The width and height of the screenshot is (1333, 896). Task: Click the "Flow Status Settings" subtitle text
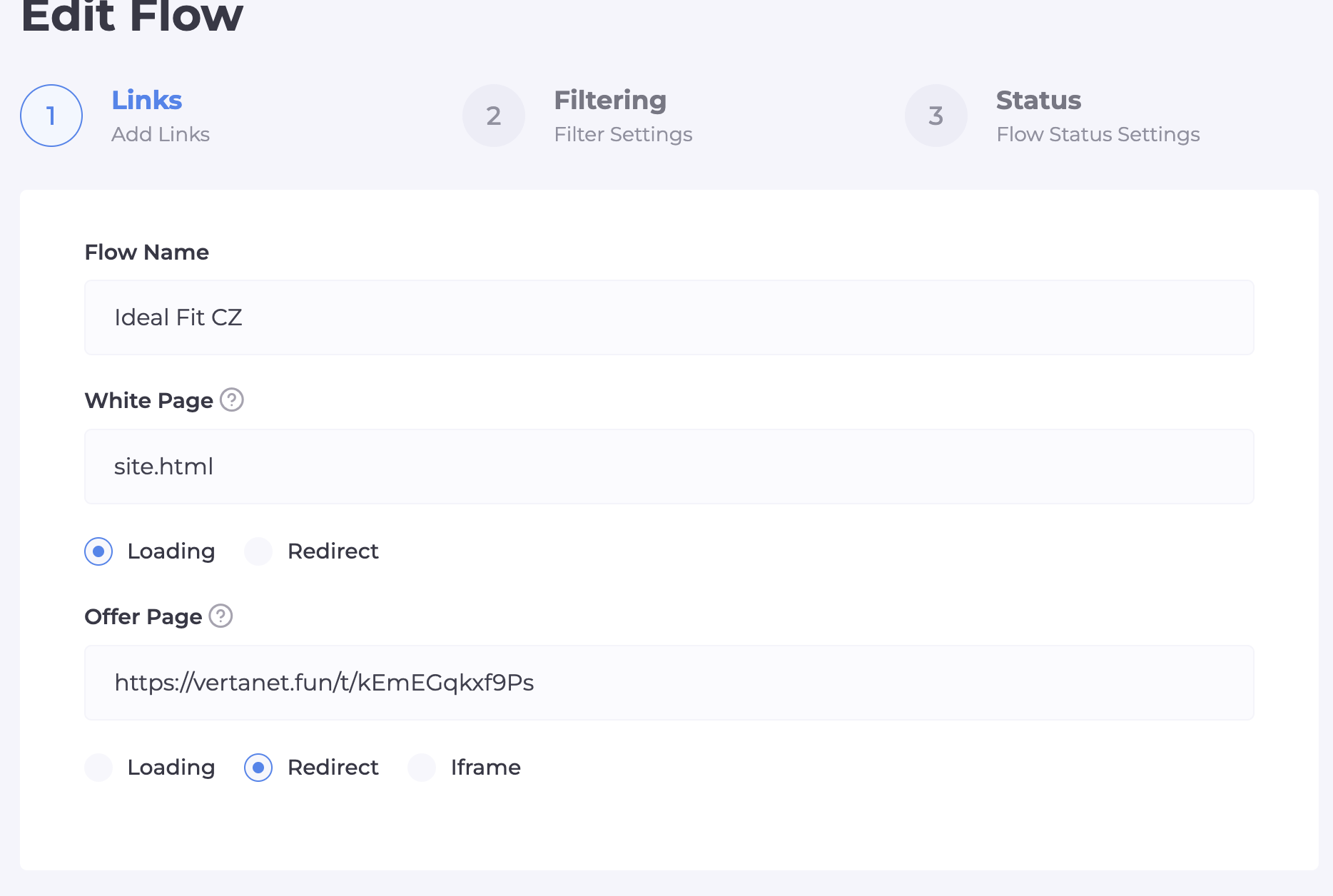click(x=1098, y=135)
